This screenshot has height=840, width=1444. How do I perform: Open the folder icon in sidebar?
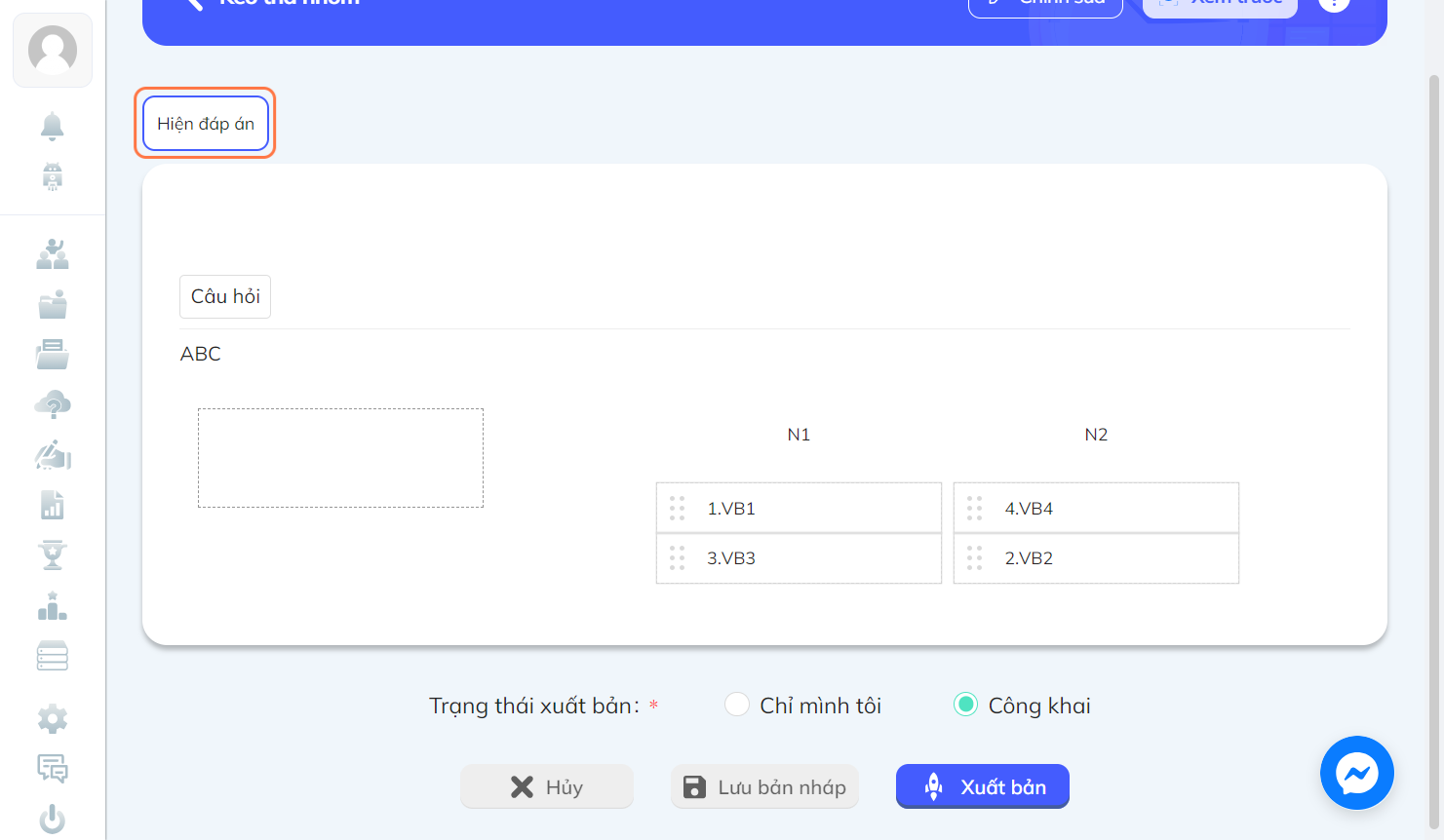tap(53, 305)
